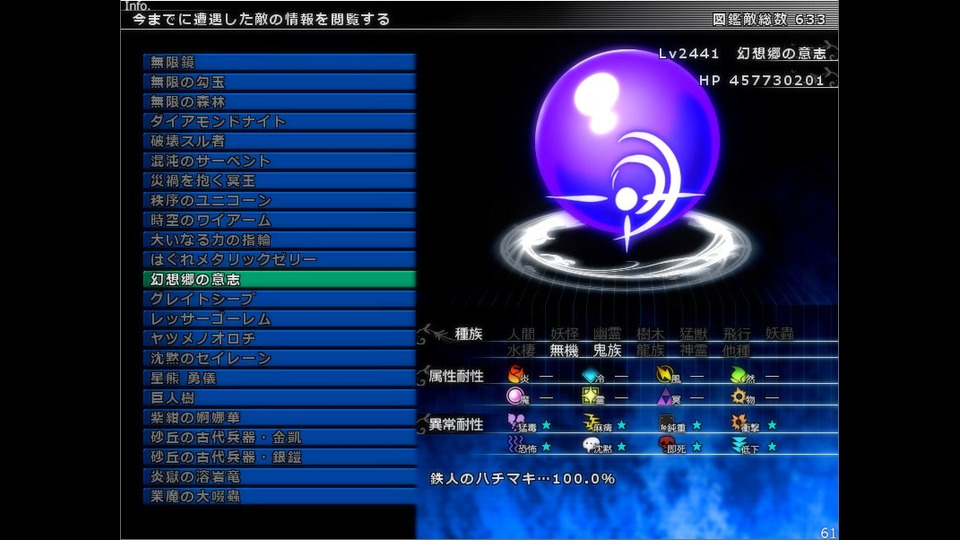
Task: Choose the last list entry starting 業魔
Action: [279, 497]
